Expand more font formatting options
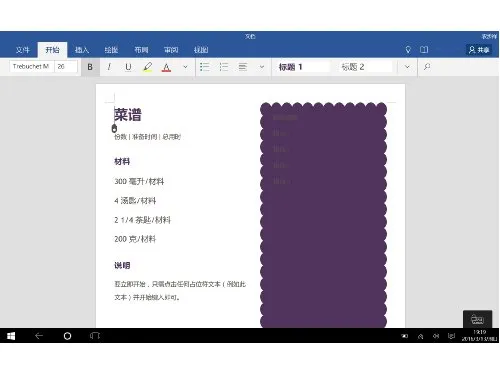500x375 pixels. pos(185,67)
